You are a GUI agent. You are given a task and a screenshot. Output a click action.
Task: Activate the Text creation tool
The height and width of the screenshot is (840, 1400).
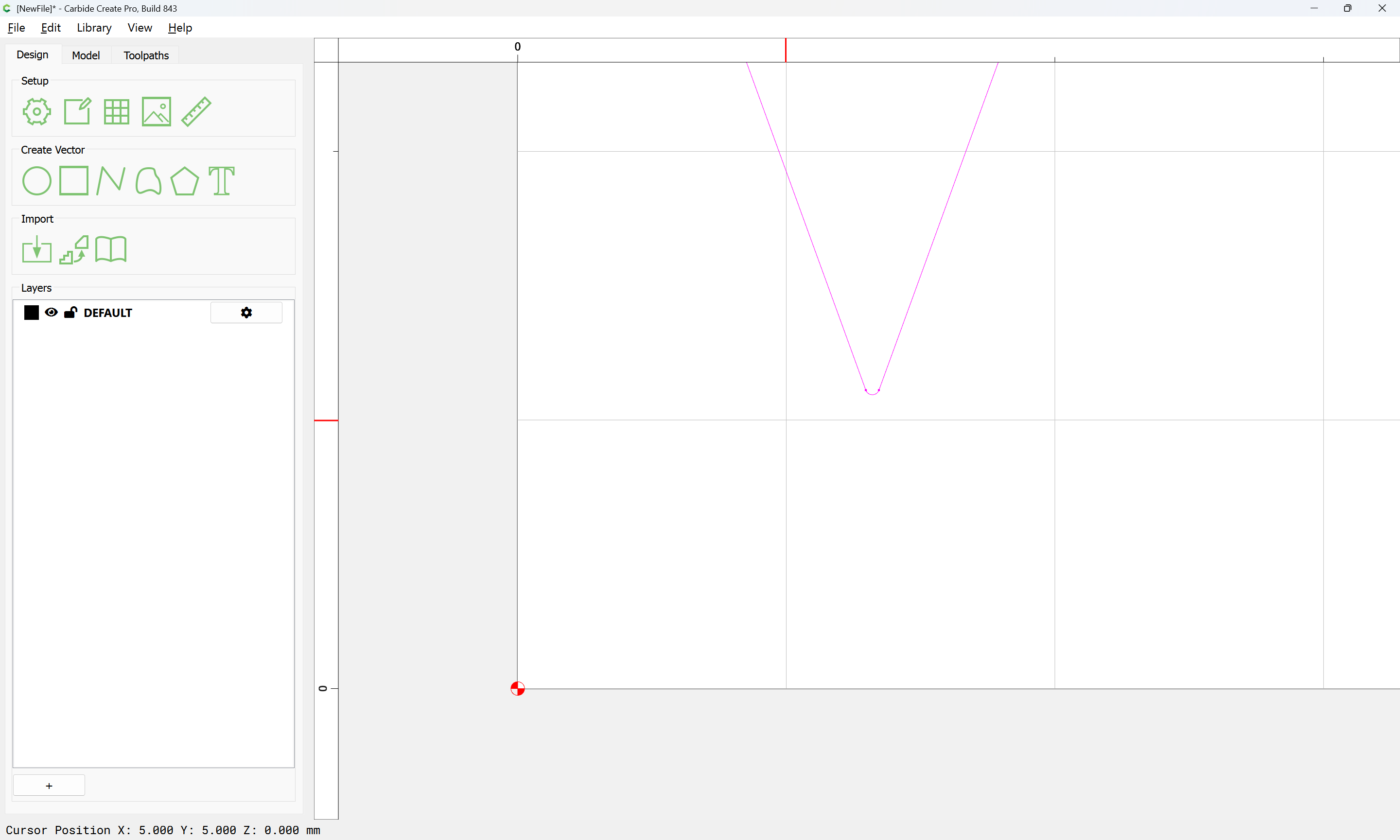point(221,180)
